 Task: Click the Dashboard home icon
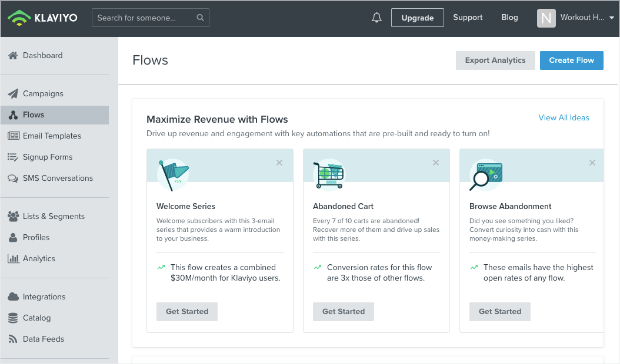pyautogui.click(x=13, y=55)
